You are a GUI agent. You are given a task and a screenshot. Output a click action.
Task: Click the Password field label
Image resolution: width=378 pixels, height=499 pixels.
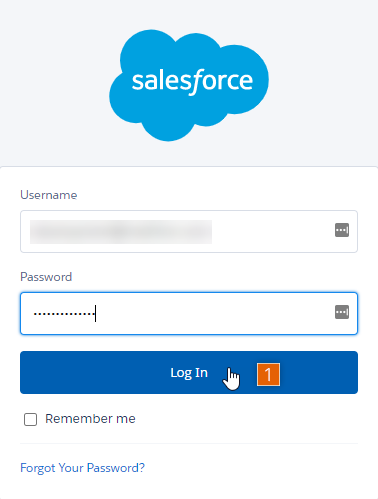pyautogui.click(x=46, y=277)
